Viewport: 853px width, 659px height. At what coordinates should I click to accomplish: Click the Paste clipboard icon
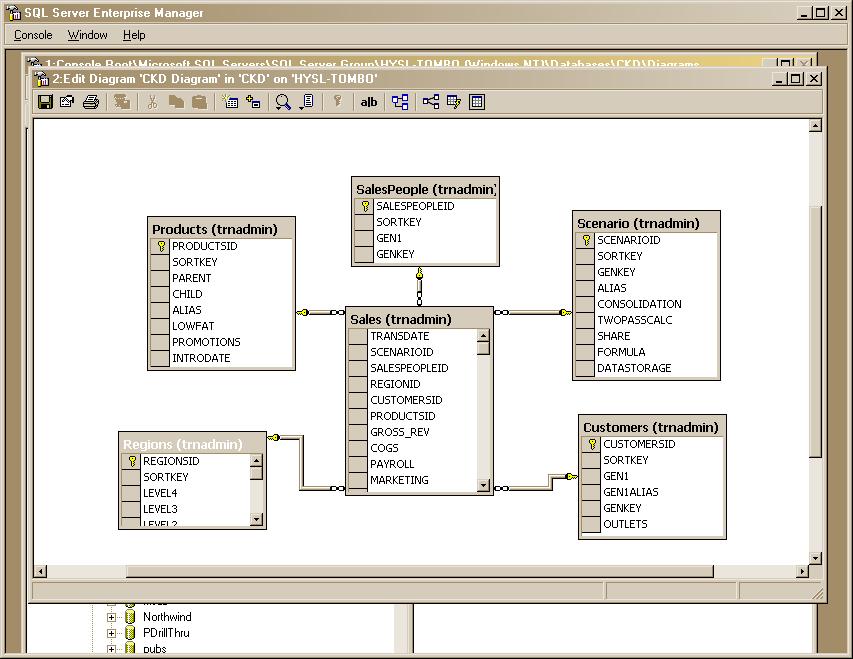(200, 102)
